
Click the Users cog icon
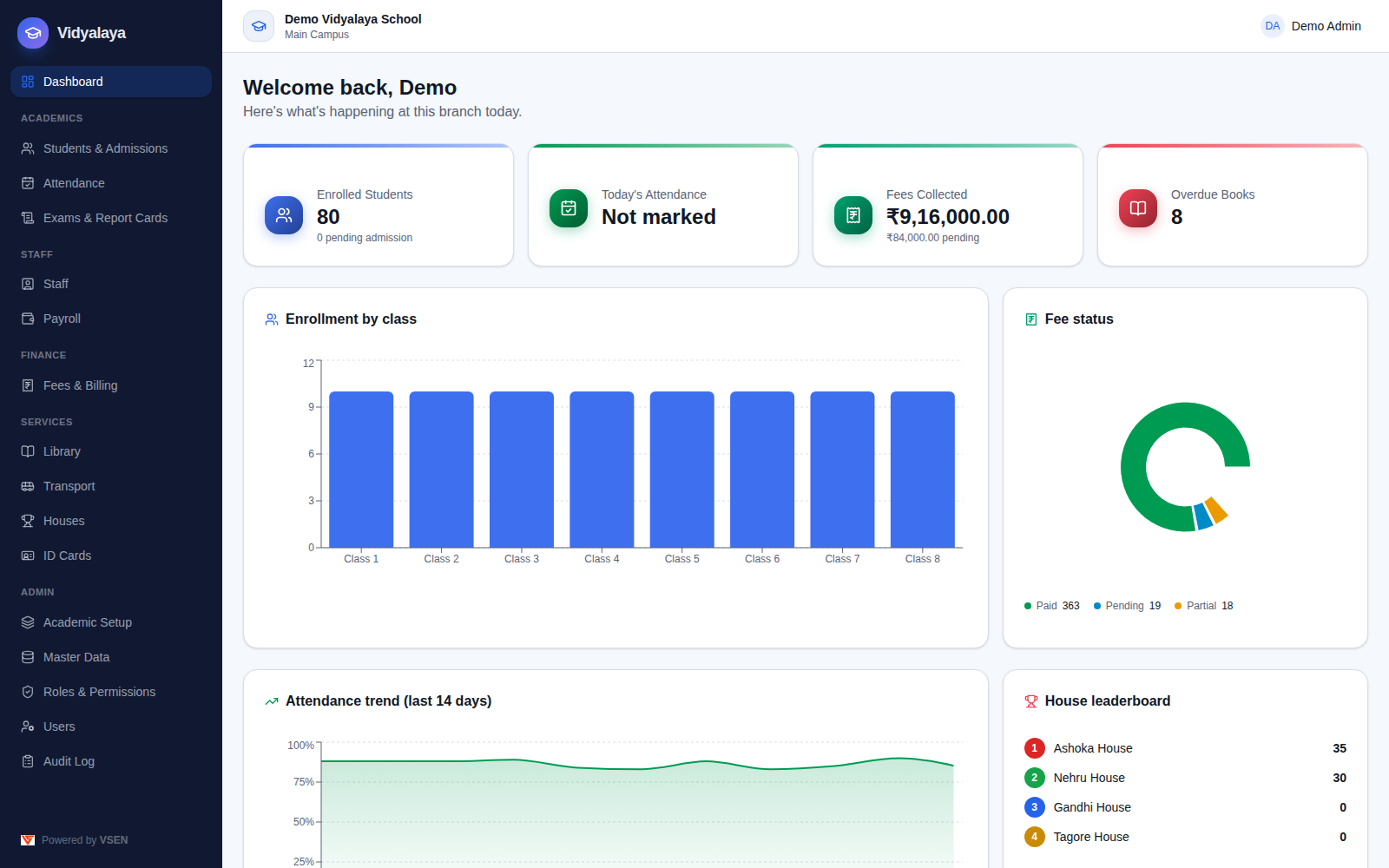click(28, 727)
